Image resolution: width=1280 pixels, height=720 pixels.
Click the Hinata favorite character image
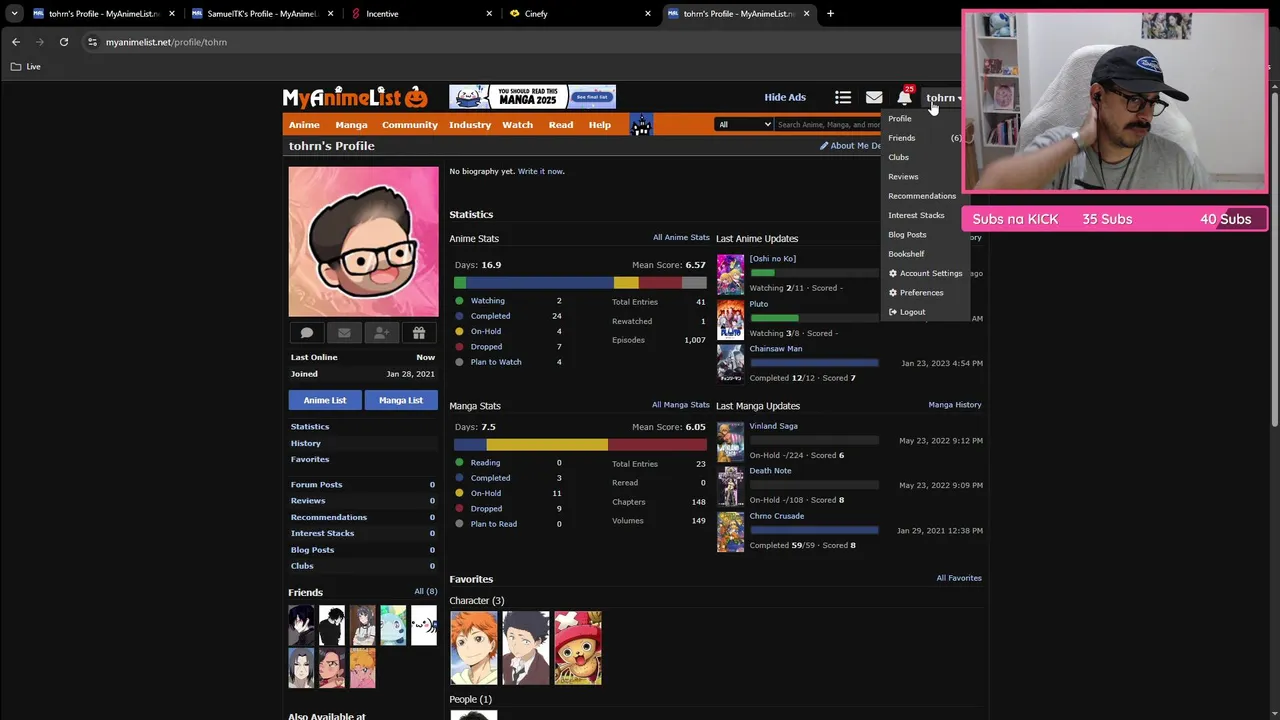473,648
